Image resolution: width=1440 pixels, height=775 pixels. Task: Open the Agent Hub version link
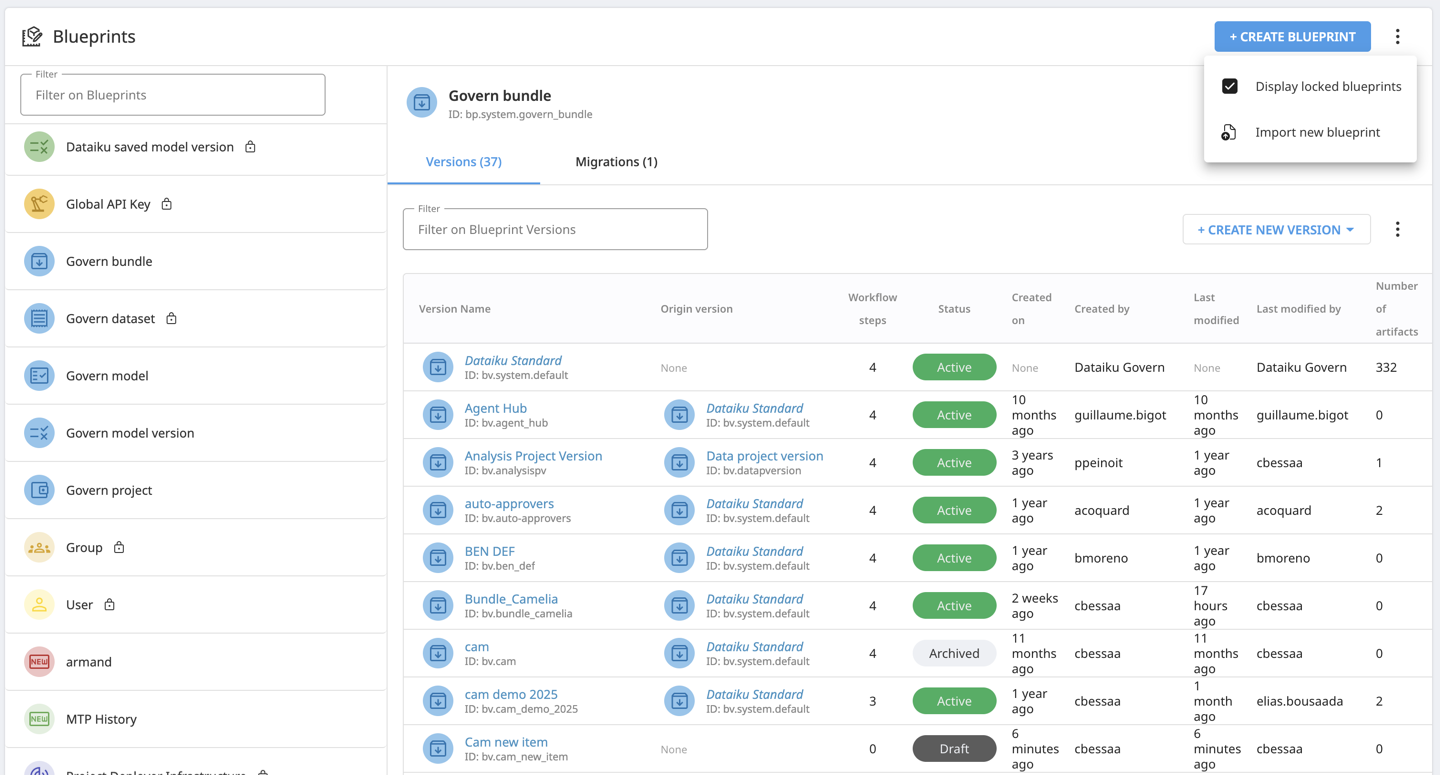495,408
